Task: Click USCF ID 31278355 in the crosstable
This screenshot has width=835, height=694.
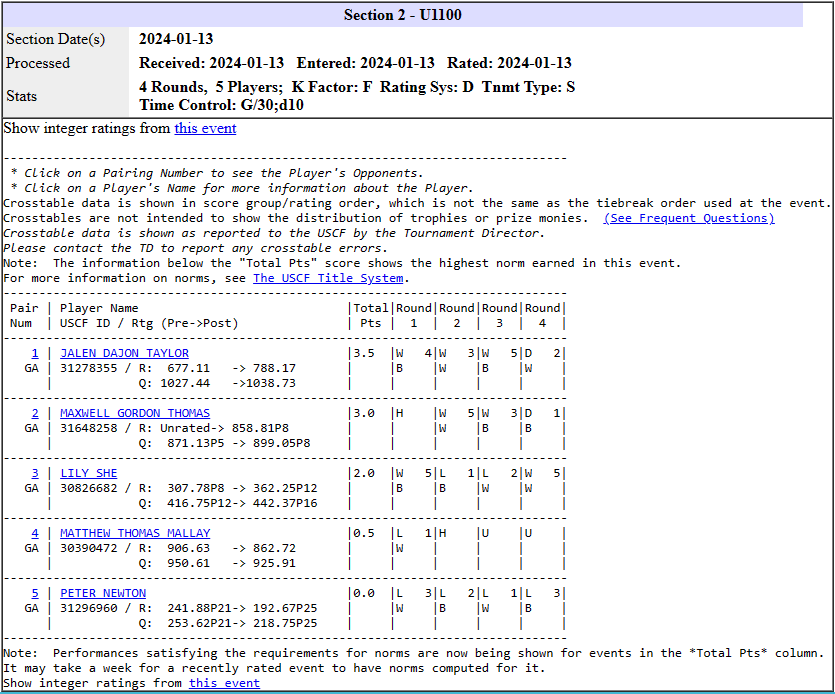Action: (89, 368)
